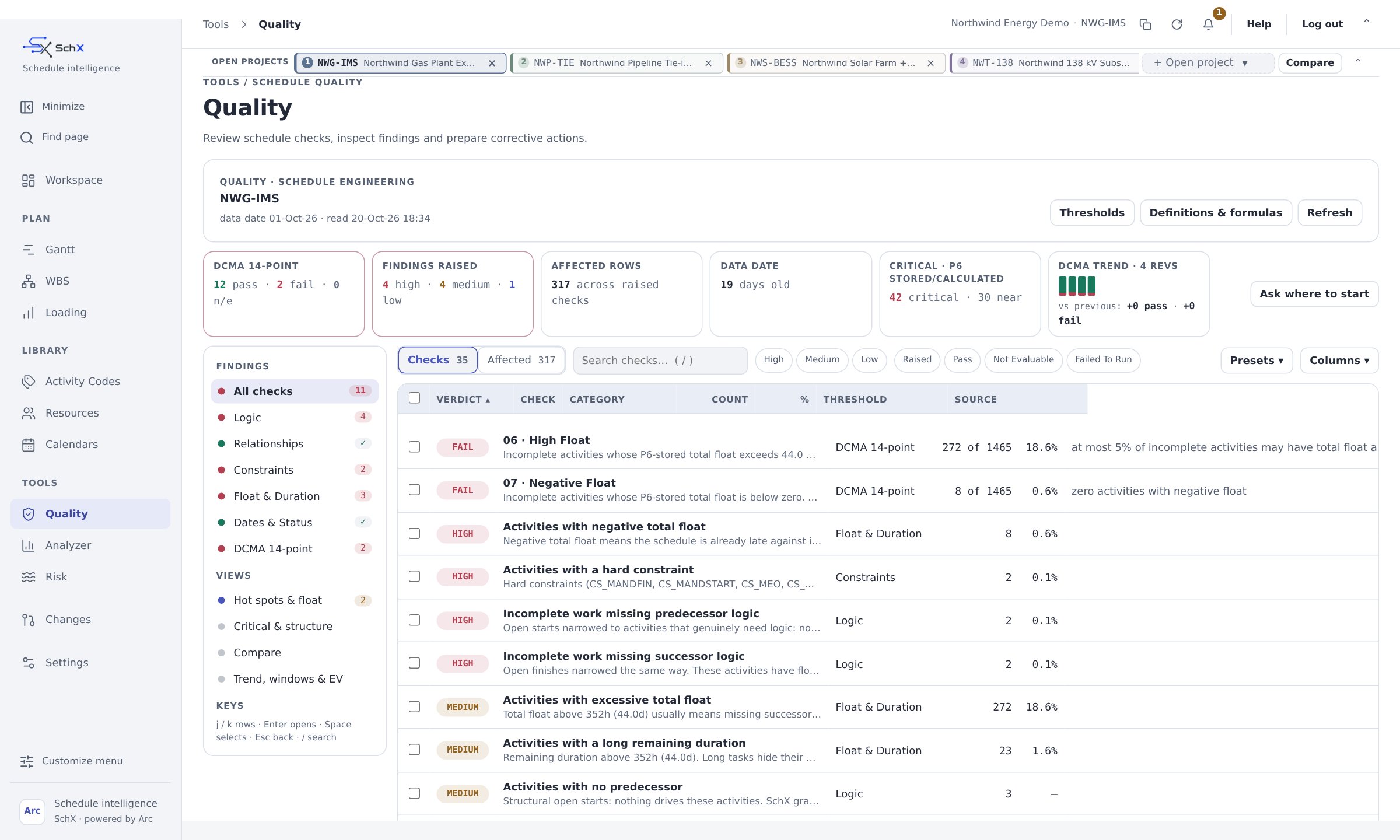Check missing predecessor logic row checkbox

(414, 620)
